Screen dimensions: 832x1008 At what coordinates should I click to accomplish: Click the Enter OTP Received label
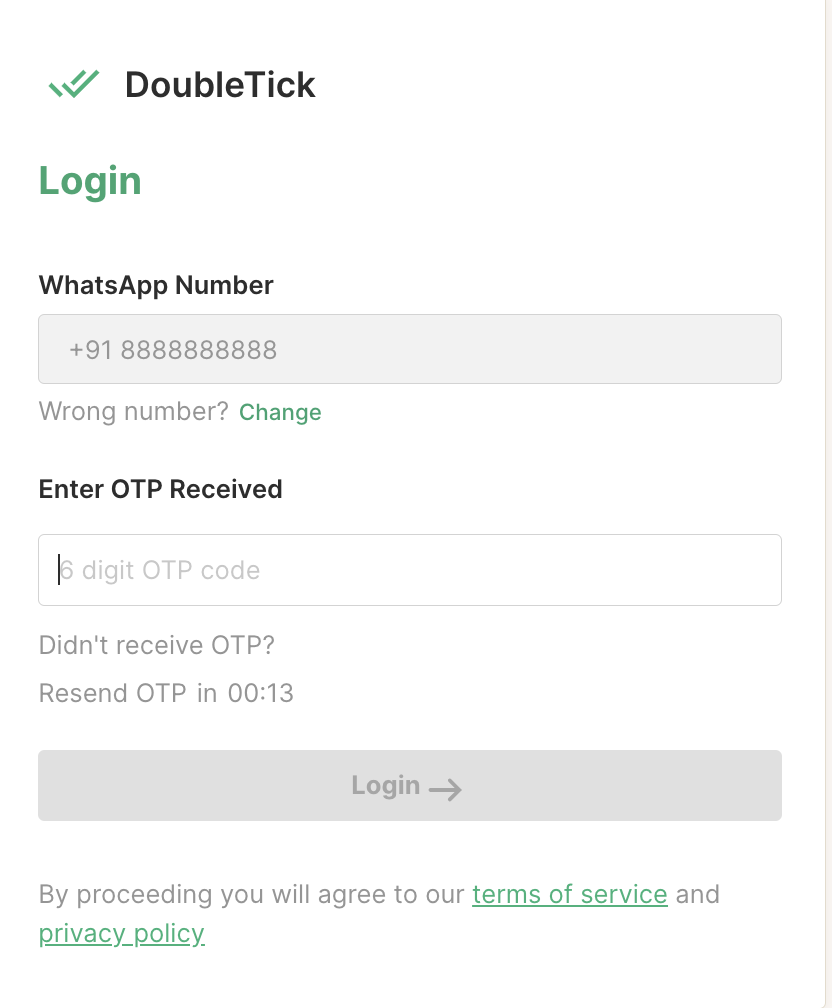160,489
